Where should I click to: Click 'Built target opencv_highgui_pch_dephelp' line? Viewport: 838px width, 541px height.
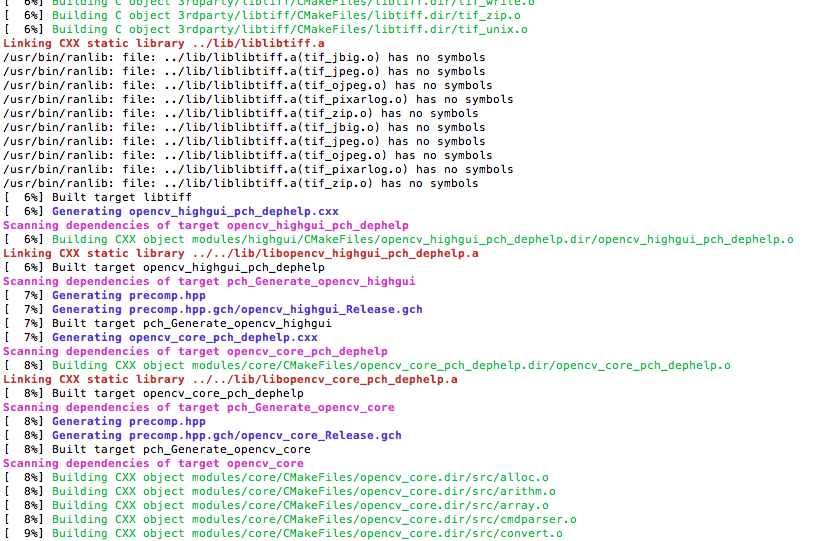[x=164, y=267]
